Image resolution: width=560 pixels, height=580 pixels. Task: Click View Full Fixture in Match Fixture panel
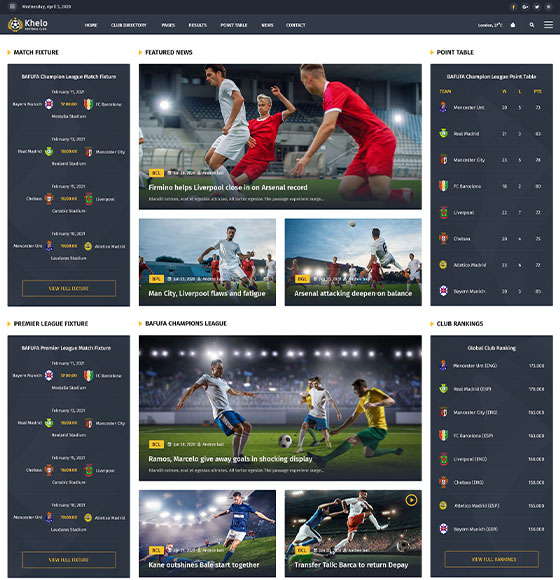click(x=69, y=288)
